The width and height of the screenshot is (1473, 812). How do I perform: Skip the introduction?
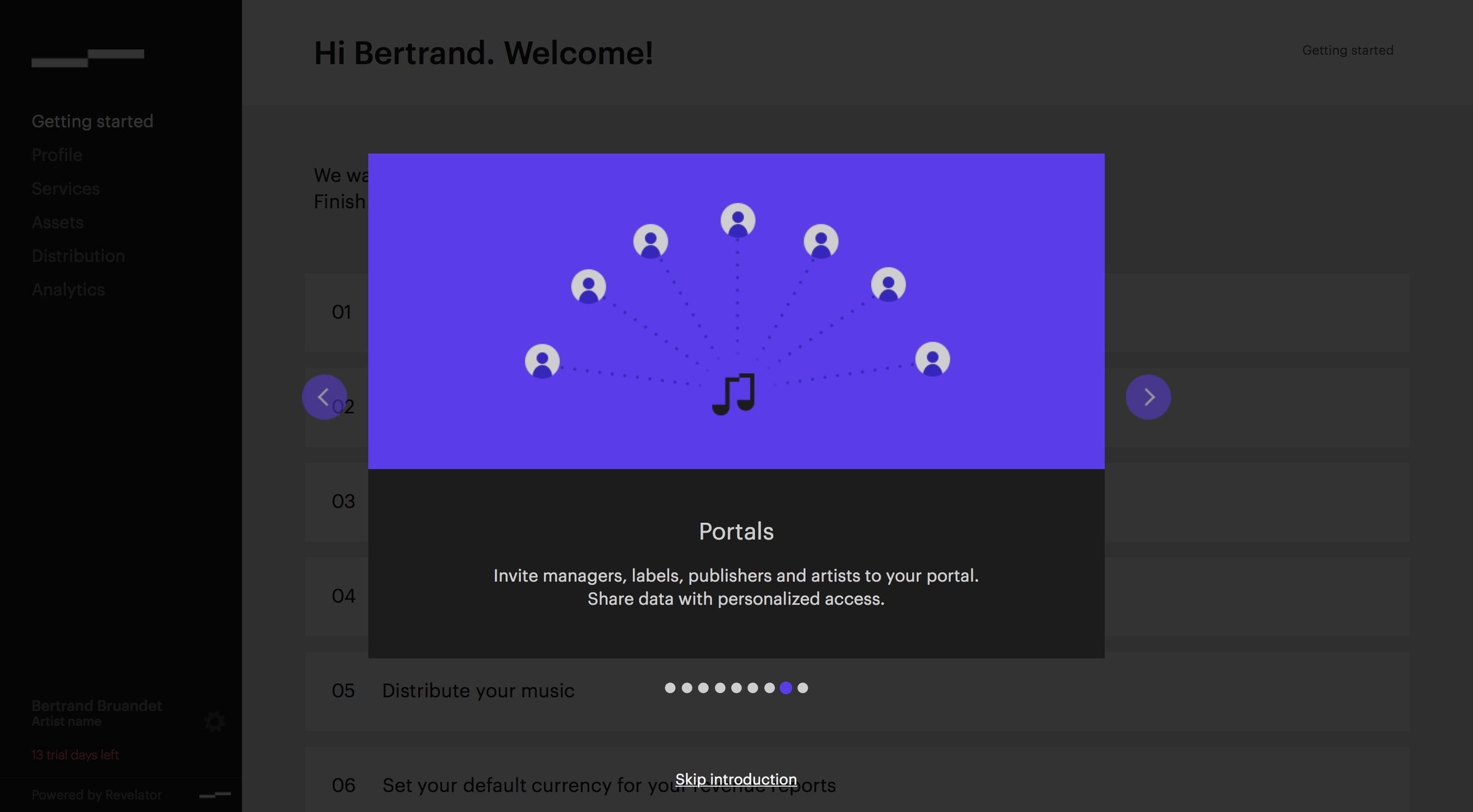[736, 779]
